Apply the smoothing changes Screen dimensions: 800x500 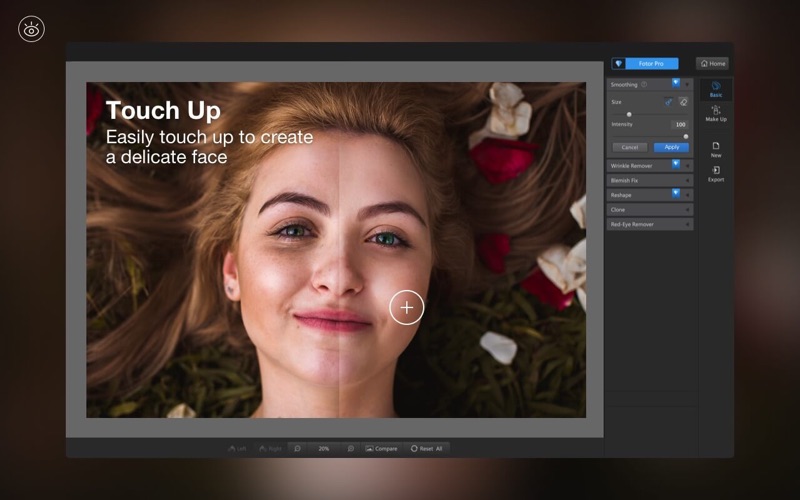671,147
